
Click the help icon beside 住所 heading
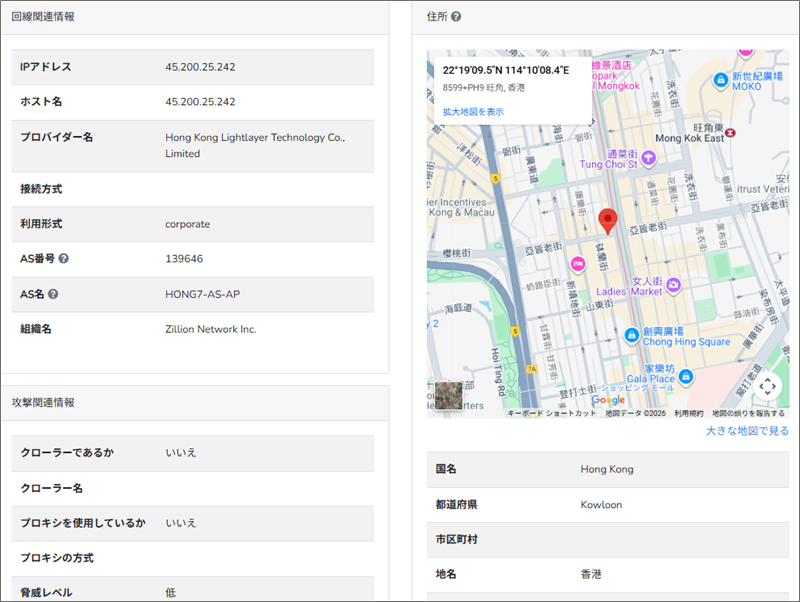456,17
